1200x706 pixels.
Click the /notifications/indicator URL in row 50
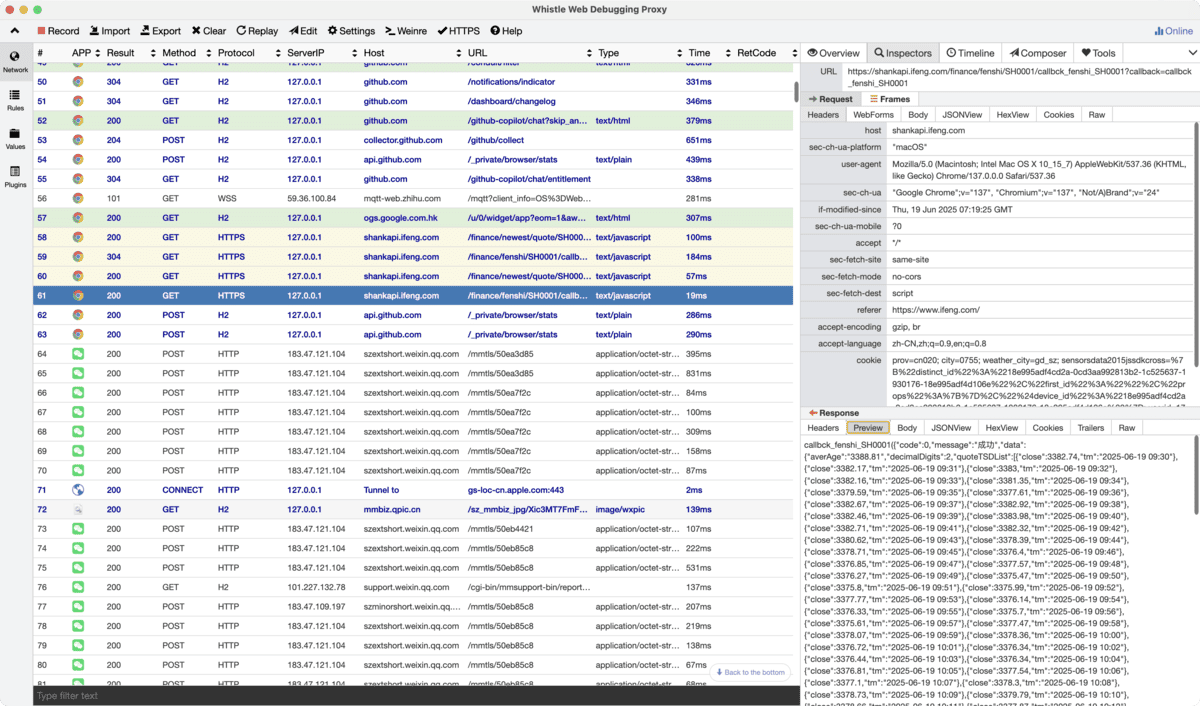tap(512, 82)
